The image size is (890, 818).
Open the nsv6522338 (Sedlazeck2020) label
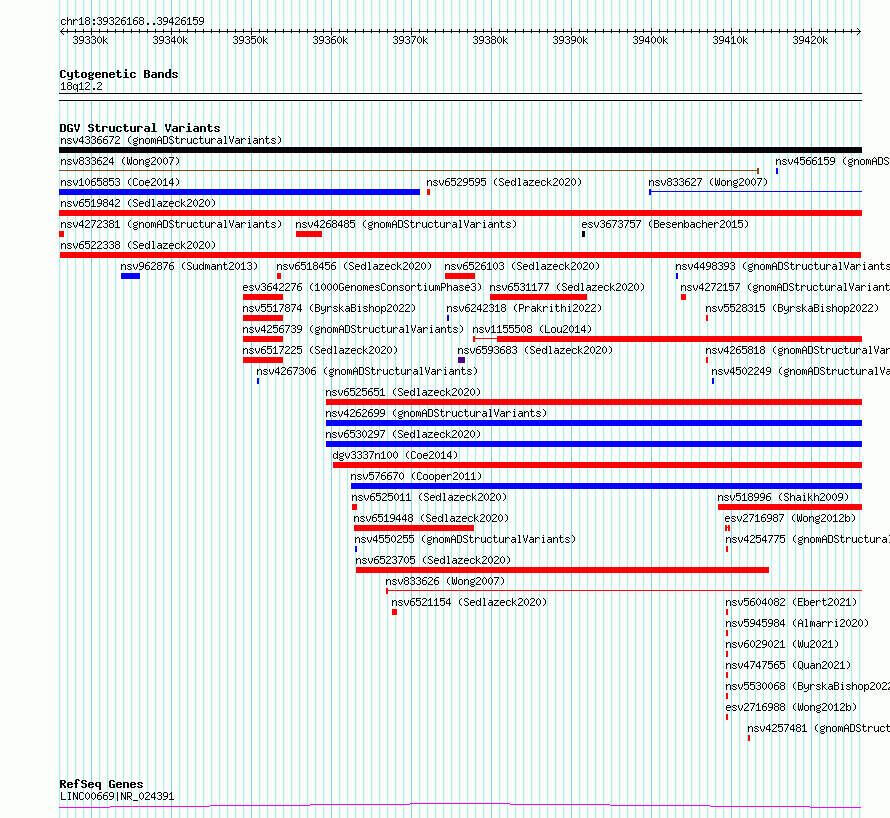(x=138, y=245)
